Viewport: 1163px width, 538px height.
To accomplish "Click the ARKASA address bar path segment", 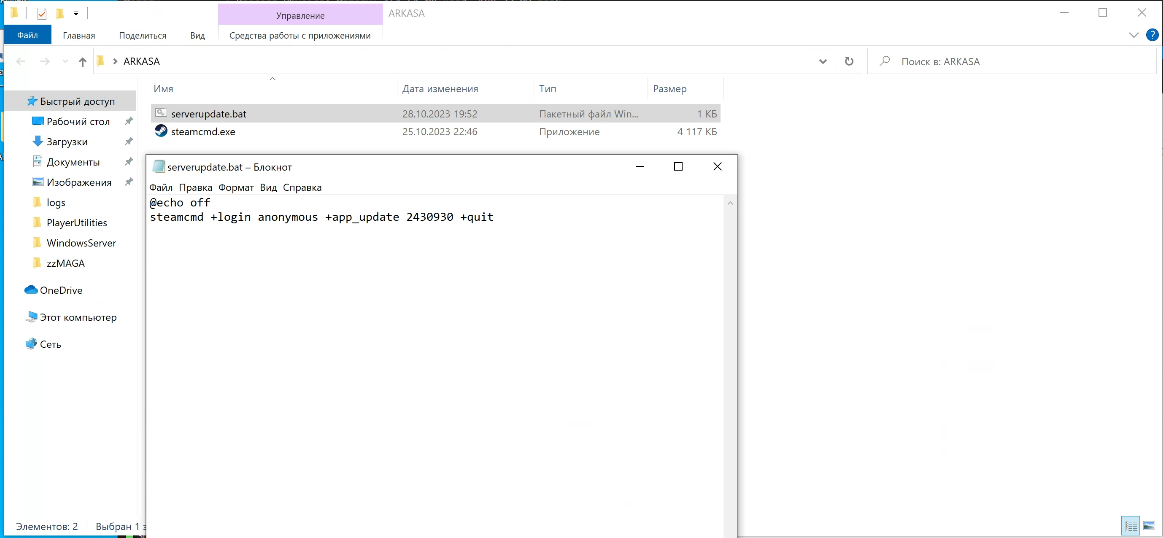I will pyautogui.click(x=141, y=62).
